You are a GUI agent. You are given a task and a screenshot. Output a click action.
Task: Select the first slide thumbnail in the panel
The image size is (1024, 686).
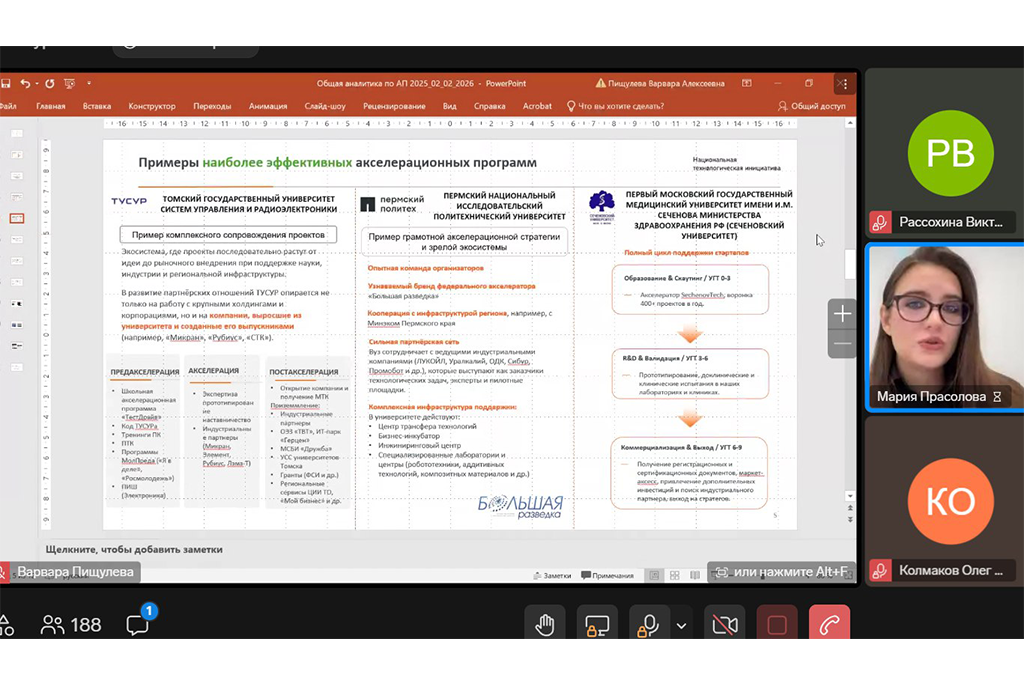[x=17, y=134]
